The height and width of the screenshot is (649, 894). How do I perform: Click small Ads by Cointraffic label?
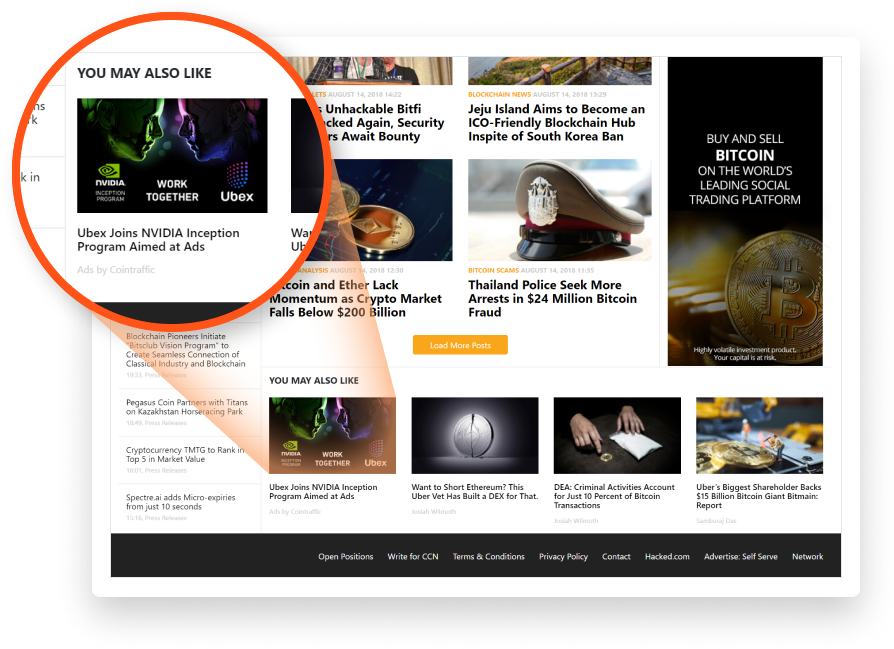pyautogui.click(x=295, y=512)
